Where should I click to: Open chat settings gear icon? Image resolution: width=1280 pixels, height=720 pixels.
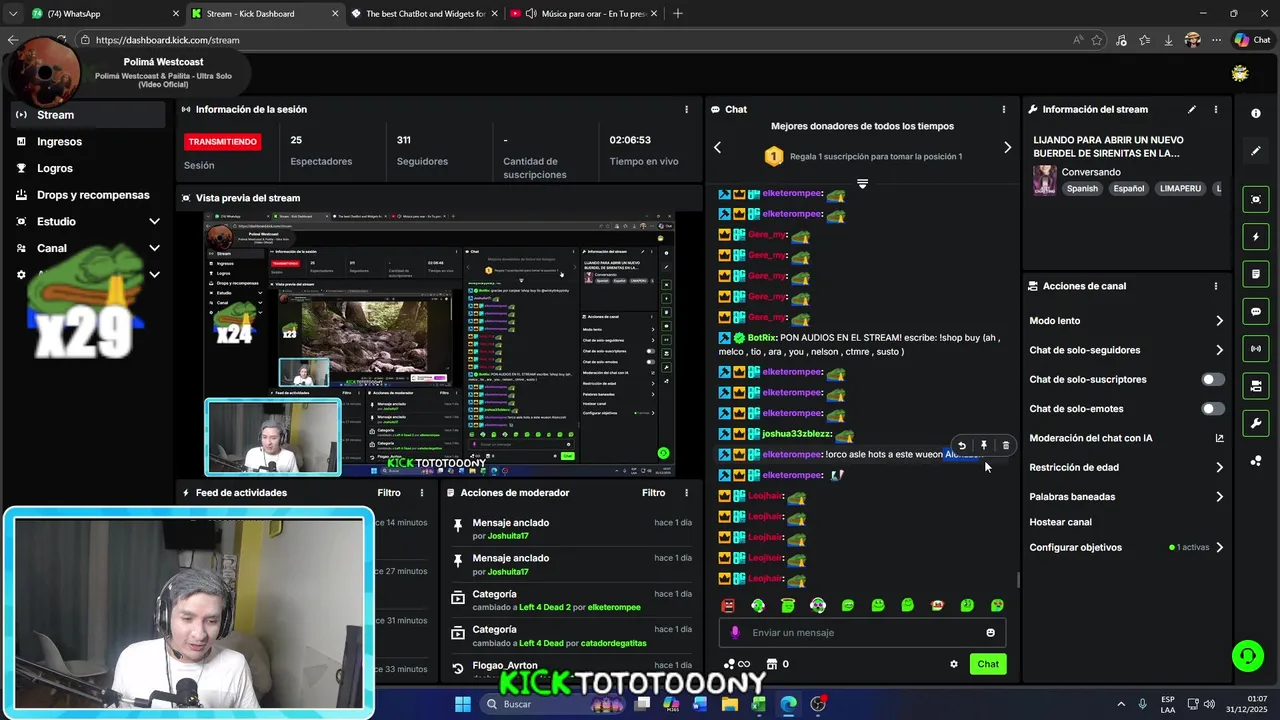[954, 664]
